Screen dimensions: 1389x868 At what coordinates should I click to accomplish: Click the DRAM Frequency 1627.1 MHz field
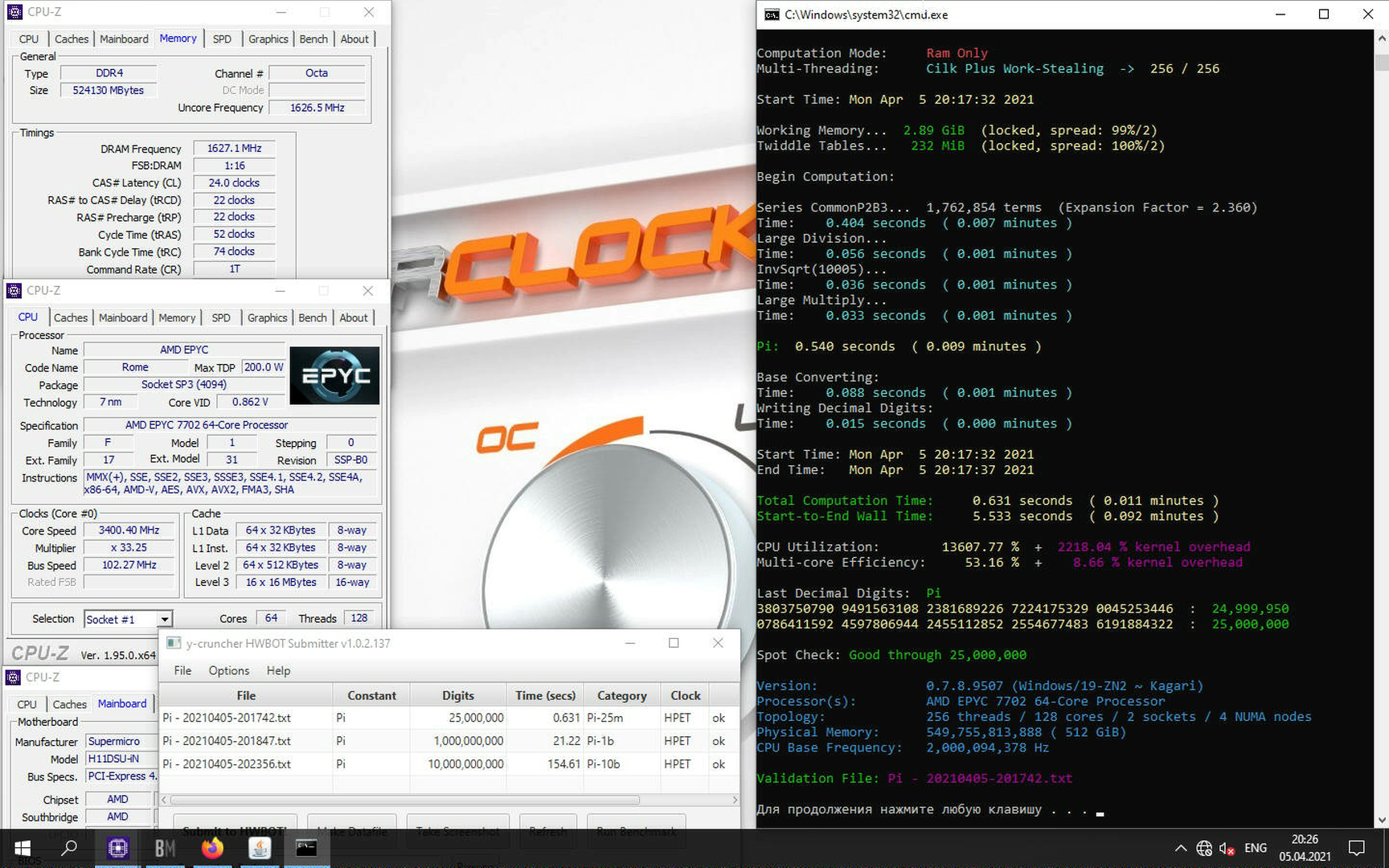pyautogui.click(x=234, y=149)
